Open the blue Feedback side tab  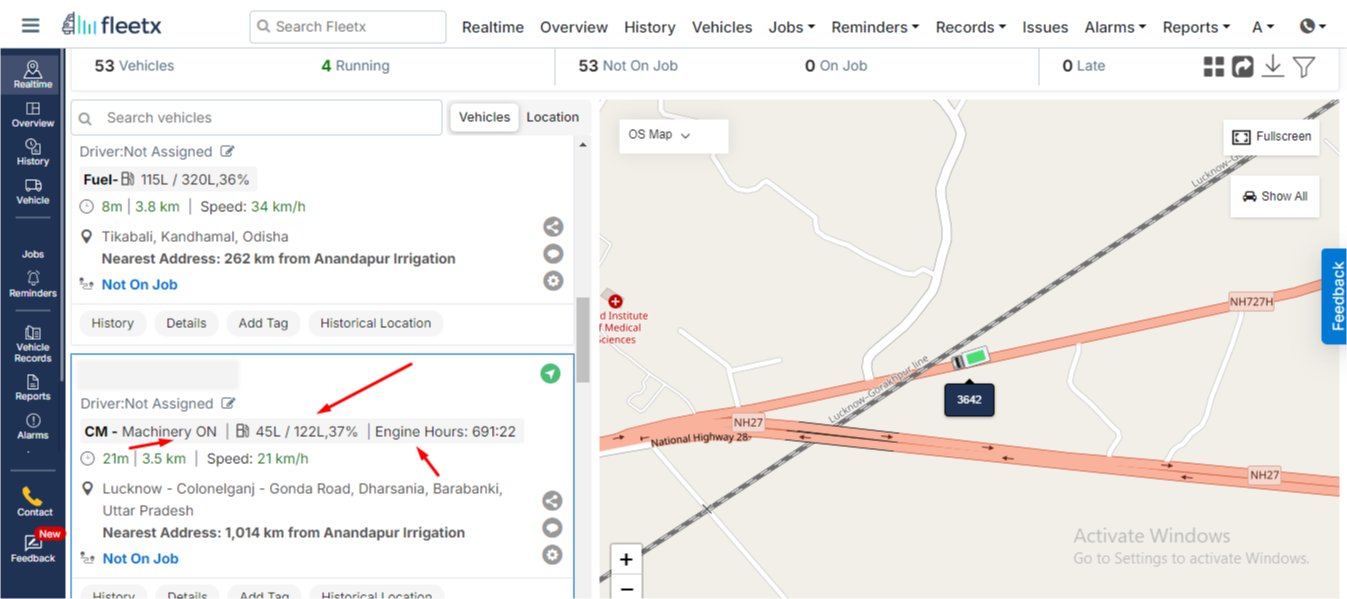[1334, 296]
